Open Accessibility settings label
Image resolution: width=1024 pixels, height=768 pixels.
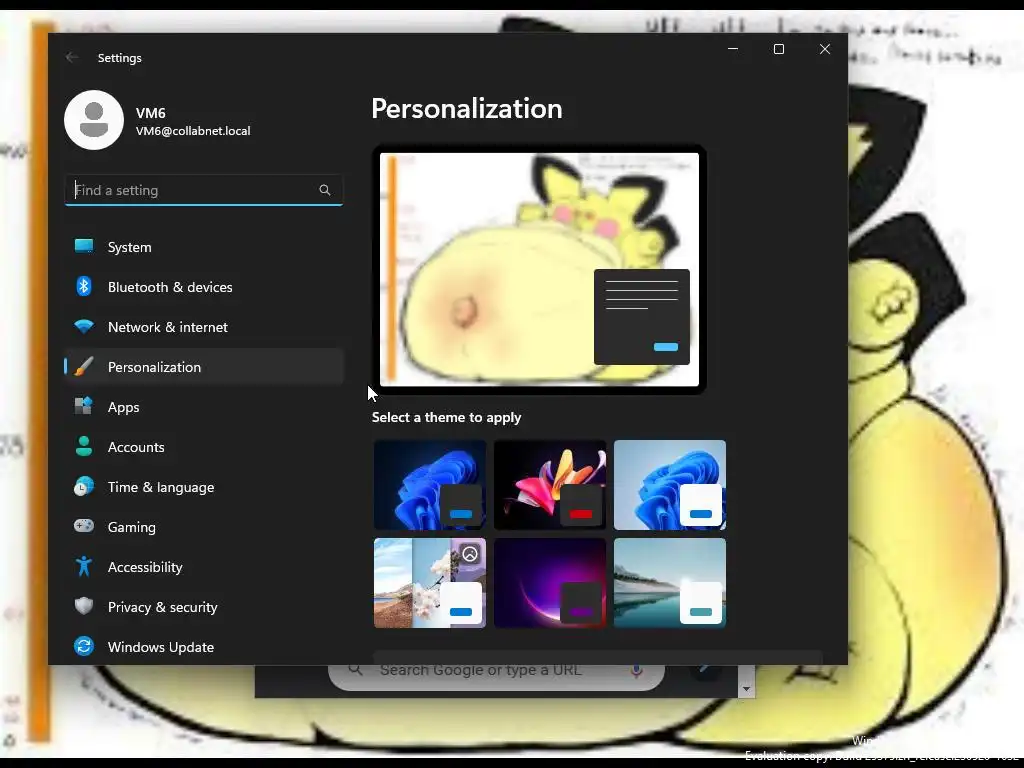[145, 567]
